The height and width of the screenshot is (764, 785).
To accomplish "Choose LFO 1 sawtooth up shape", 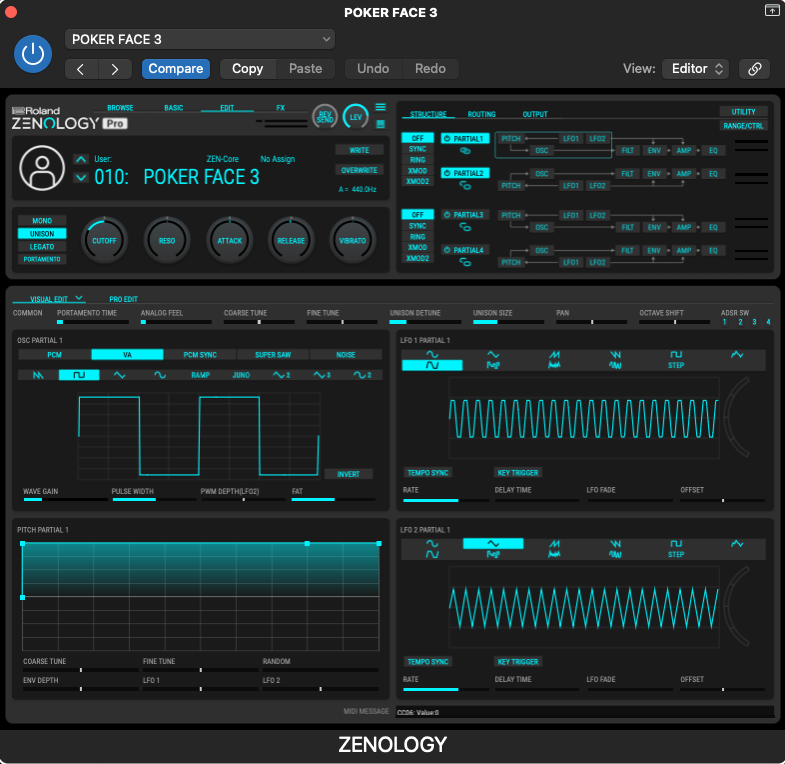I will 554,354.
